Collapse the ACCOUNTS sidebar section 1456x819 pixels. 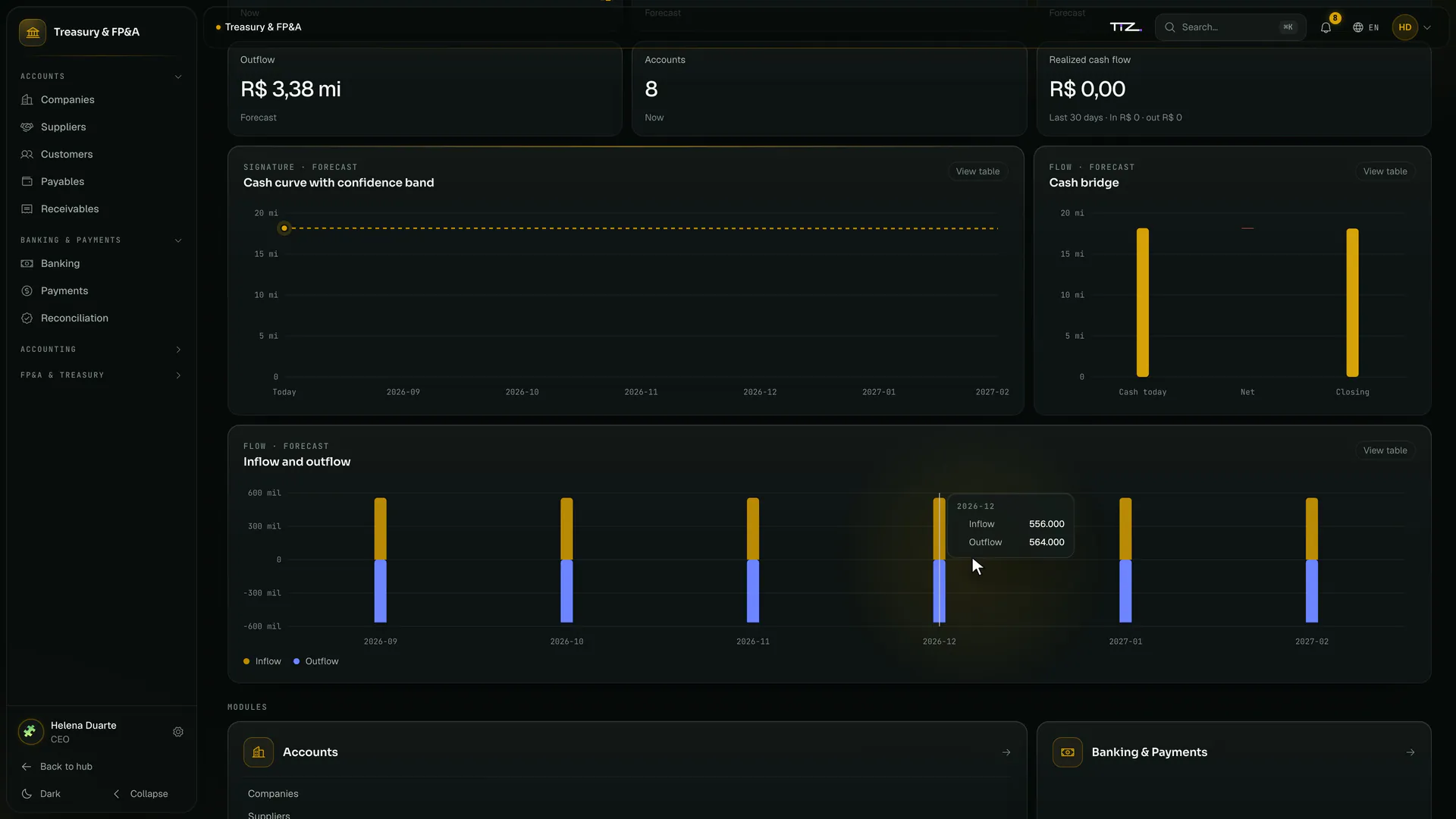coord(102,77)
